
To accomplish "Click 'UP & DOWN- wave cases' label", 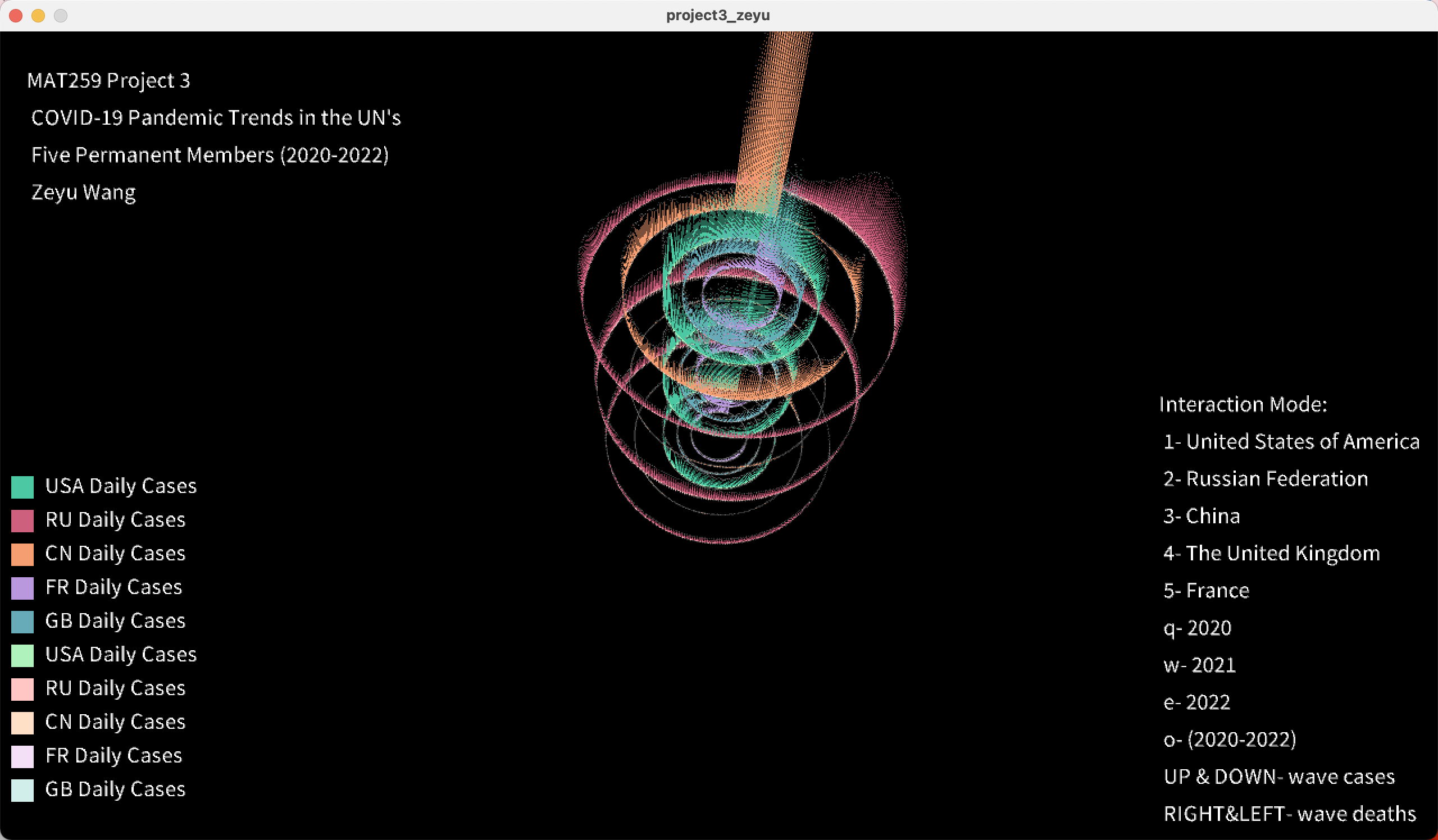I will coord(1278,777).
